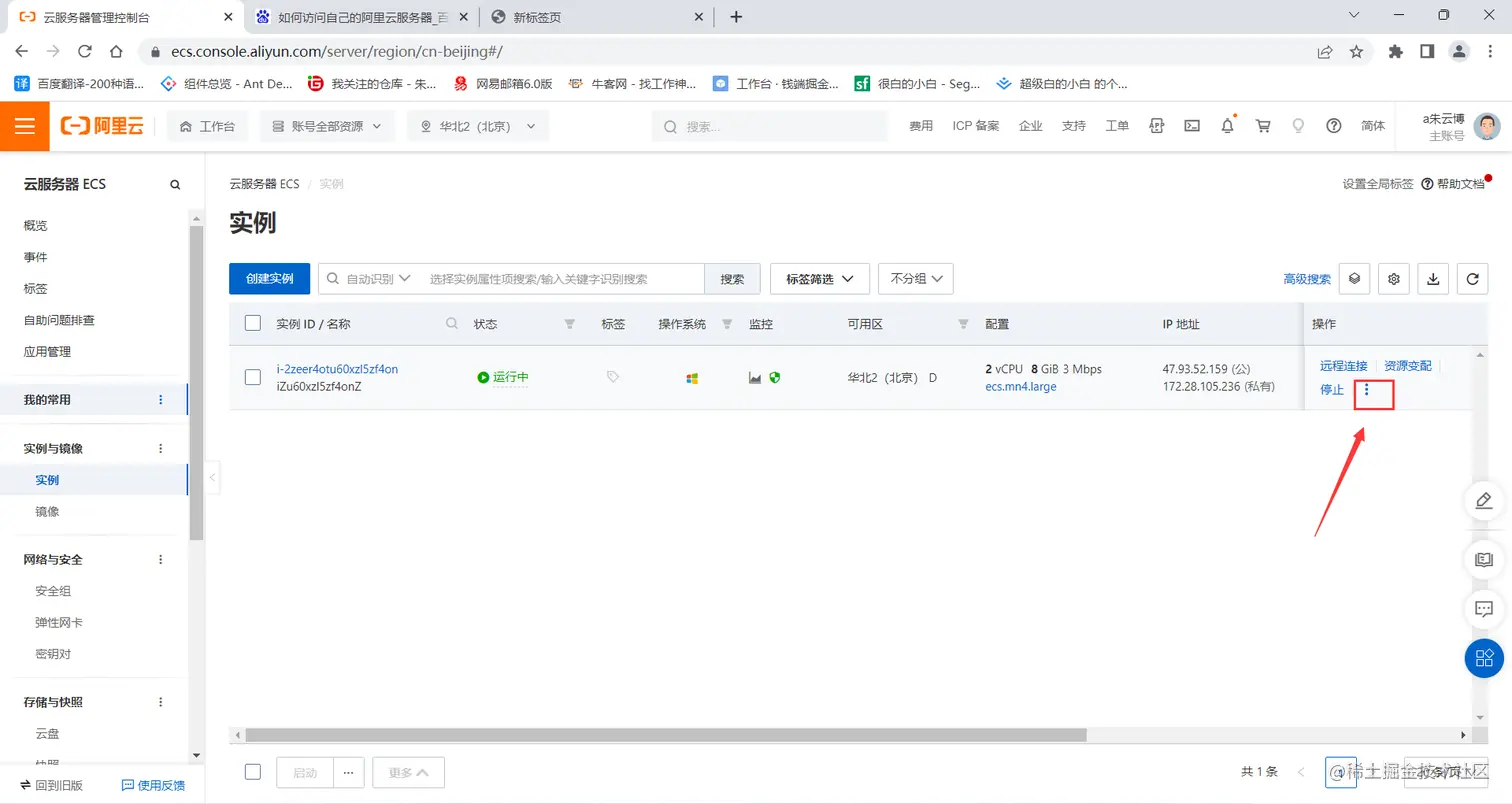Open the floating chat support icon
This screenshot has height=804, width=1512.
point(1485,608)
